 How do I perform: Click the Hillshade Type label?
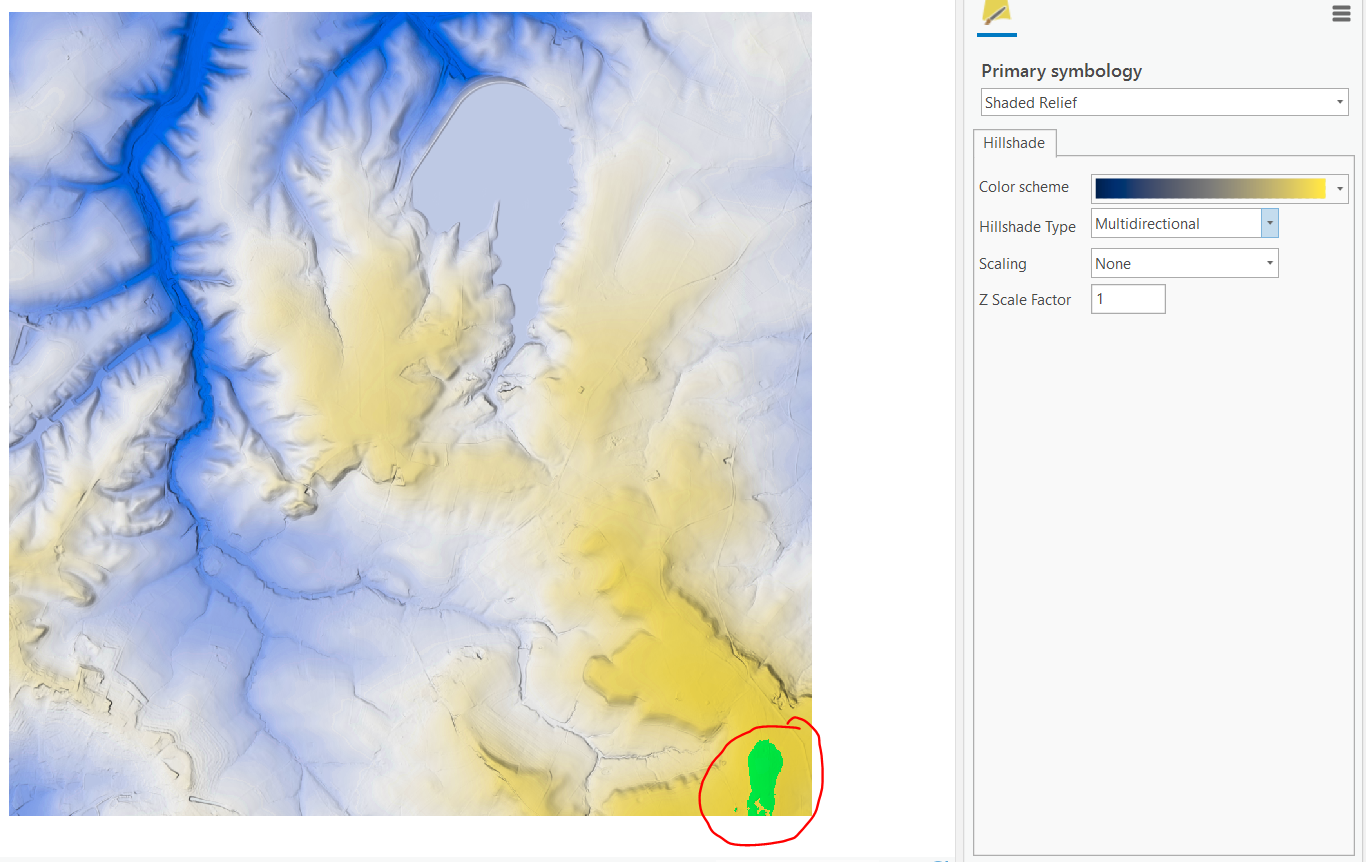coord(1027,226)
